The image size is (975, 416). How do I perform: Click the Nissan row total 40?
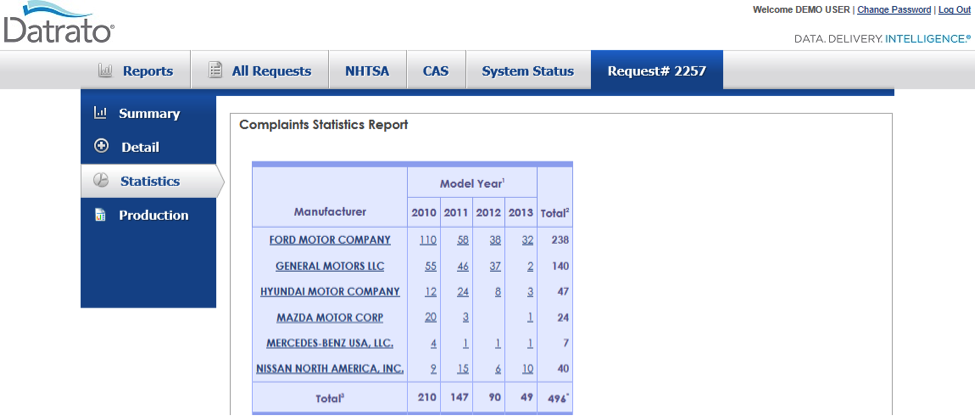pyautogui.click(x=563, y=369)
